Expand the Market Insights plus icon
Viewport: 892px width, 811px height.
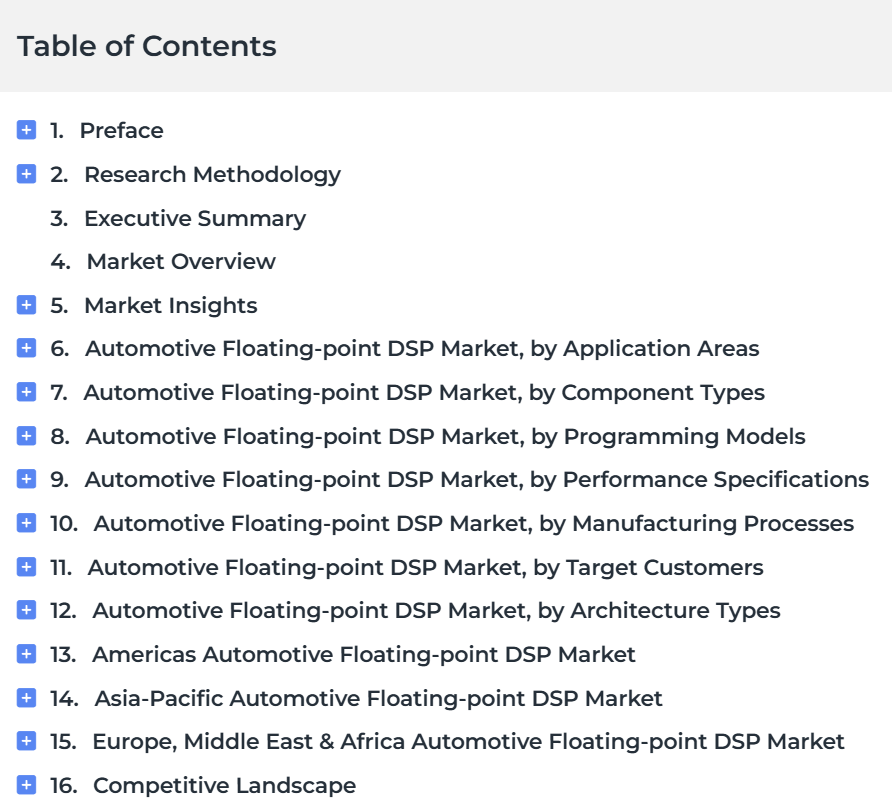(x=26, y=304)
